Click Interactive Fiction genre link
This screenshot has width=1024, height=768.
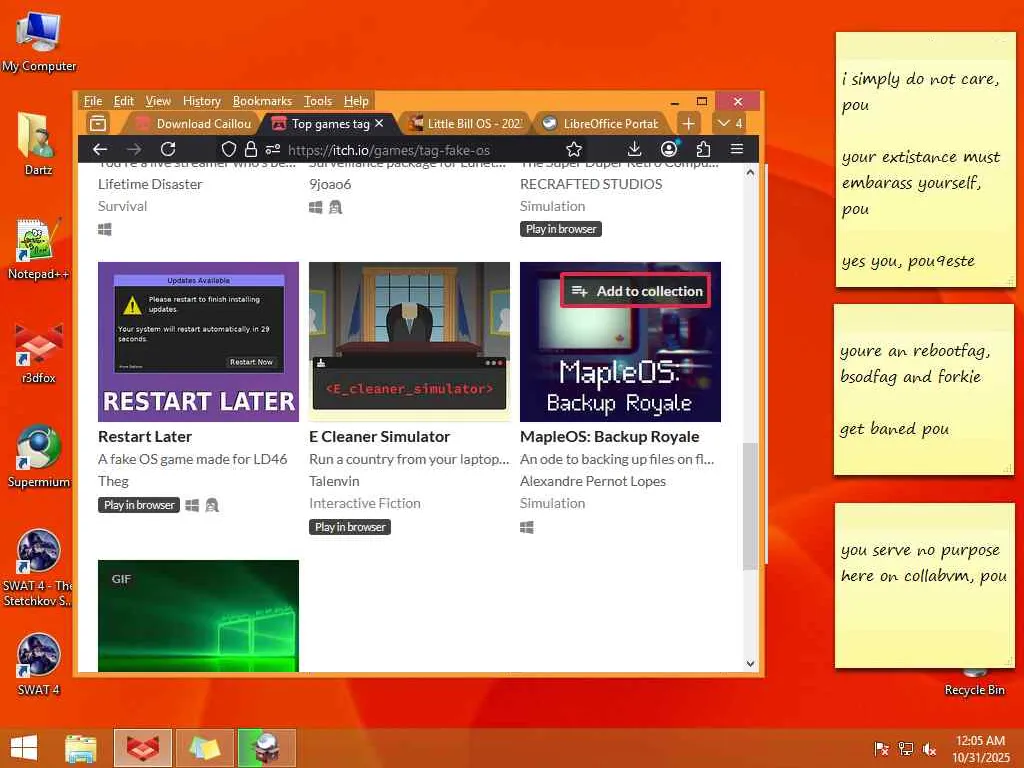tap(364, 503)
